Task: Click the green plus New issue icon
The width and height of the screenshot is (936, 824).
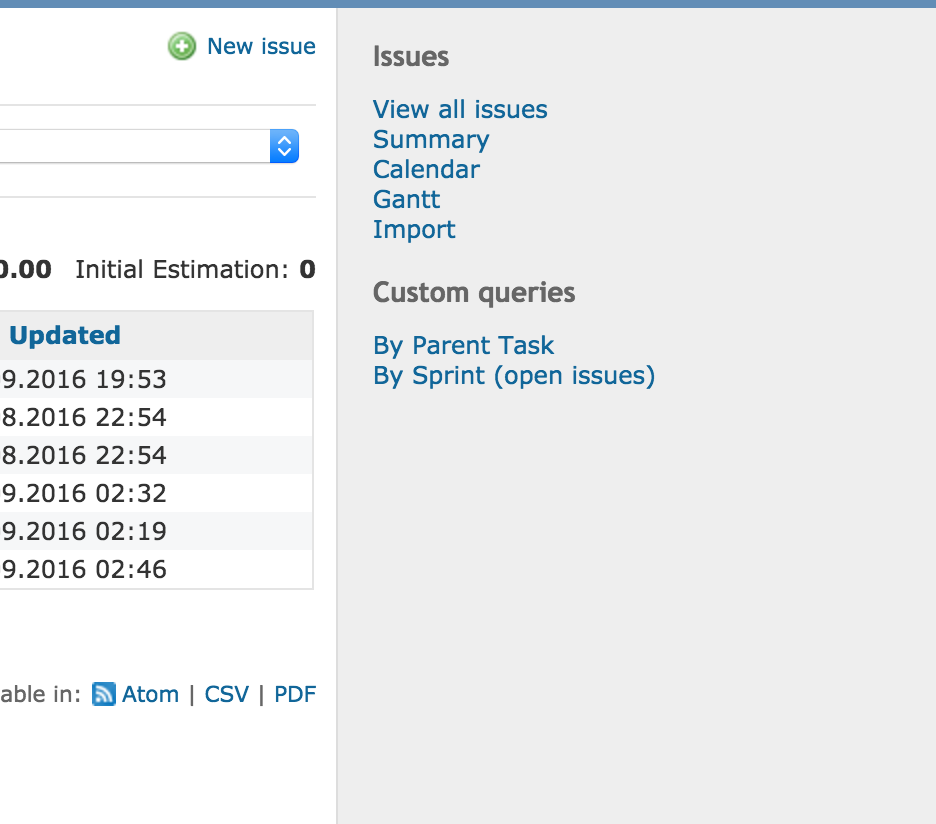Action: (182, 46)
